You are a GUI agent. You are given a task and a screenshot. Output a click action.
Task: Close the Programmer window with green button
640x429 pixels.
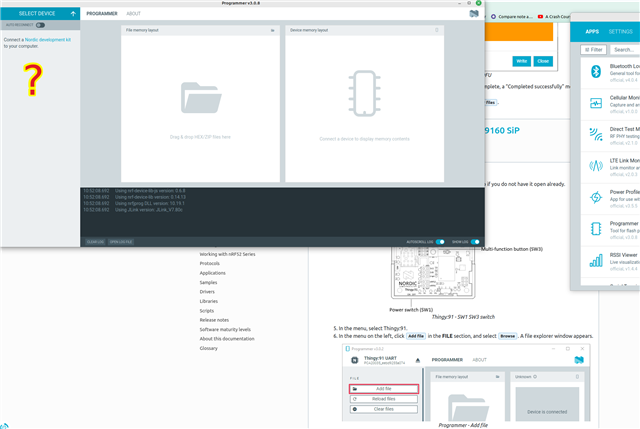tap(478, 3)
